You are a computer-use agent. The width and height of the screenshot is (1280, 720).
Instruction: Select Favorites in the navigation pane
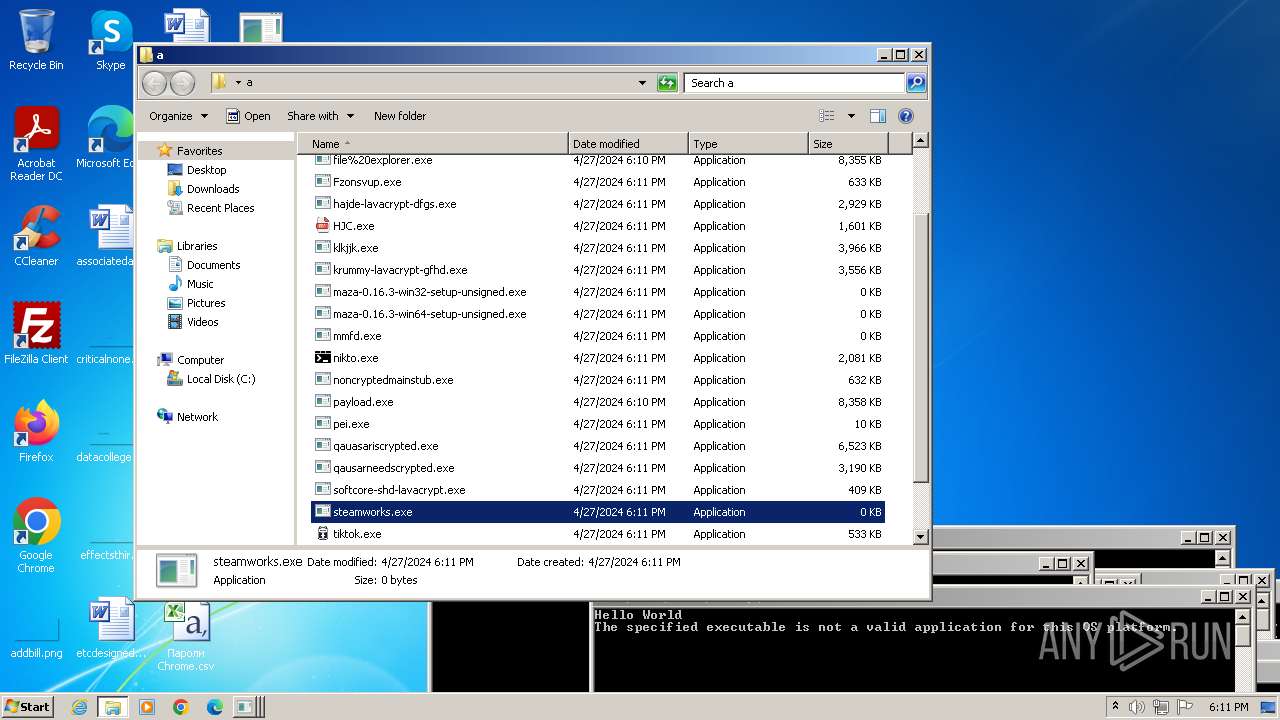tap(199, 151)
